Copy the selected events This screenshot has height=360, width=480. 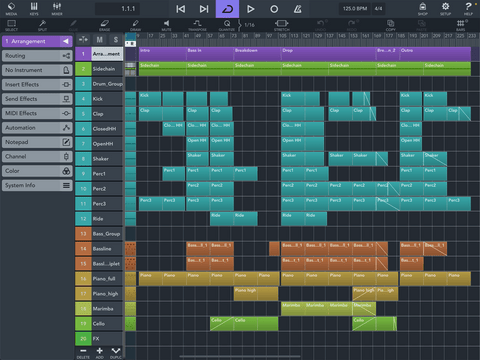(x=390, y=25)
